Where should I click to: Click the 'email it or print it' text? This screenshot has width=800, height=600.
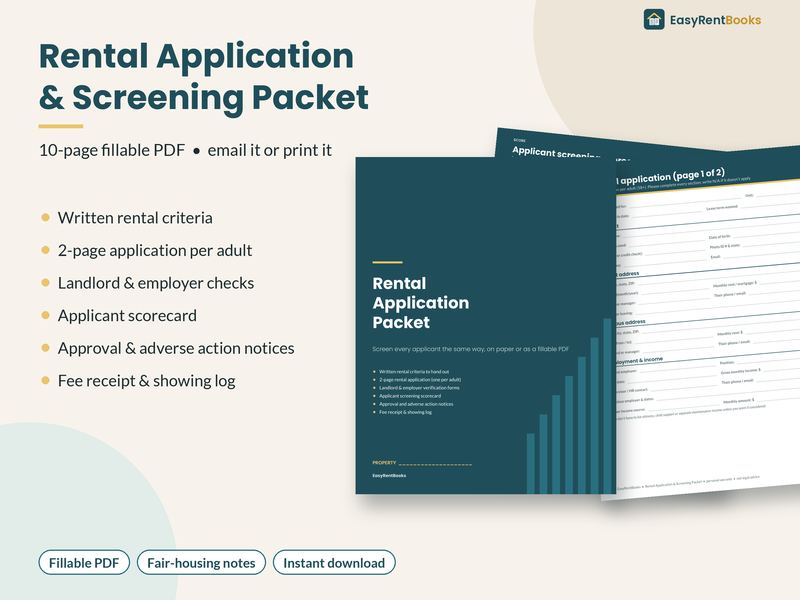pyautogui.click(x=269, y=151)
